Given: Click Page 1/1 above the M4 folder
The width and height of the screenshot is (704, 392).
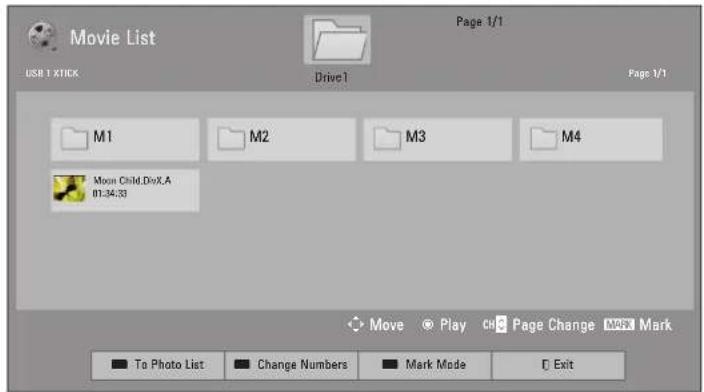Looking at the screenshot, I should point(647,73).
